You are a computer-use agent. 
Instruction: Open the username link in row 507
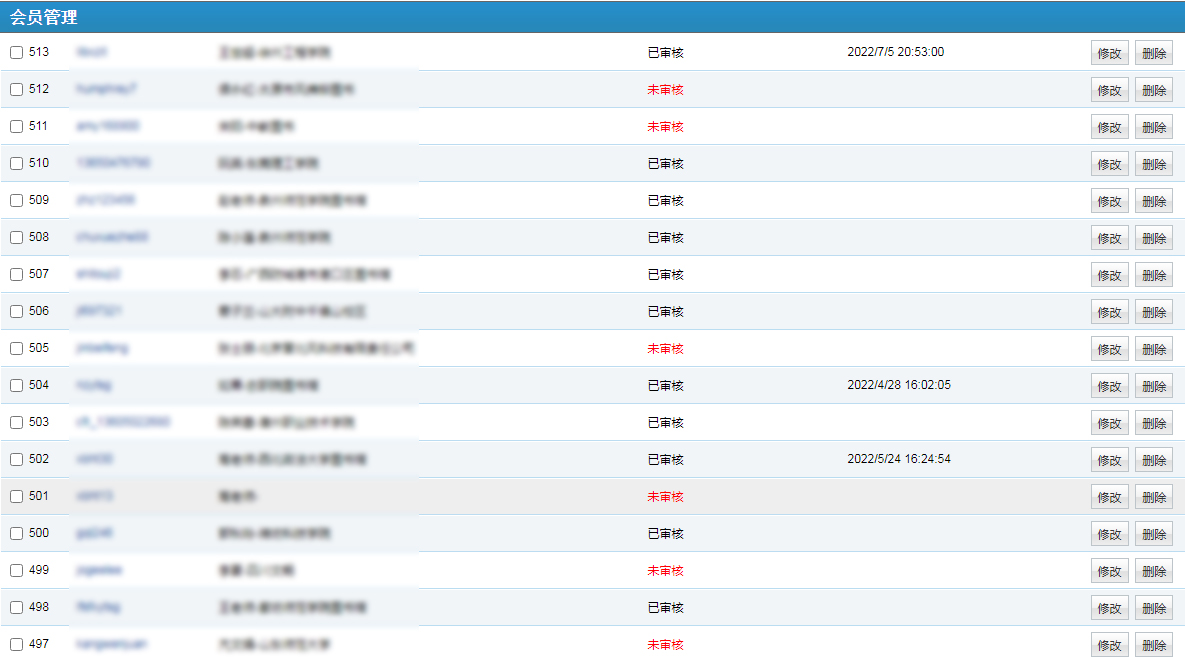pyautogui.click(x=98, y=274)
